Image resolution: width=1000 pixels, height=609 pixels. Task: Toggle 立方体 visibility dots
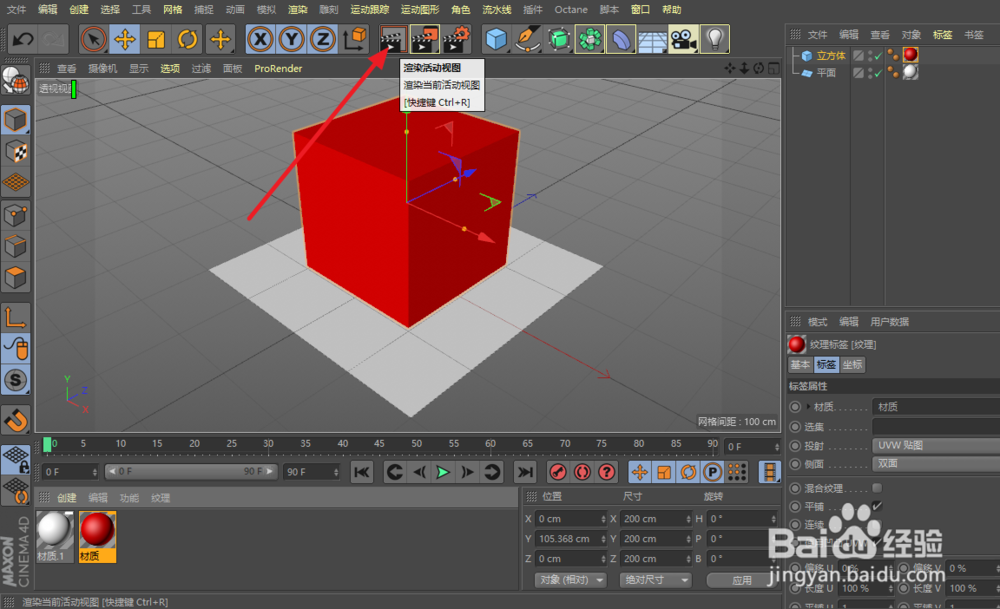pos(871,56)
